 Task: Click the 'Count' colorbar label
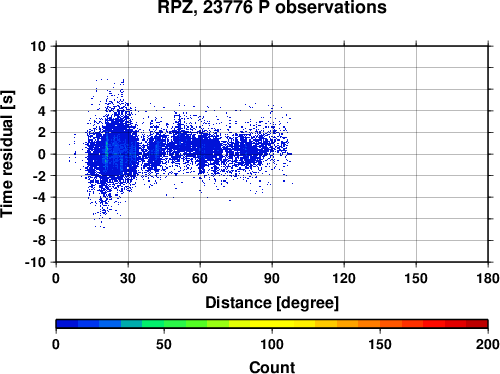coord(272,367)
